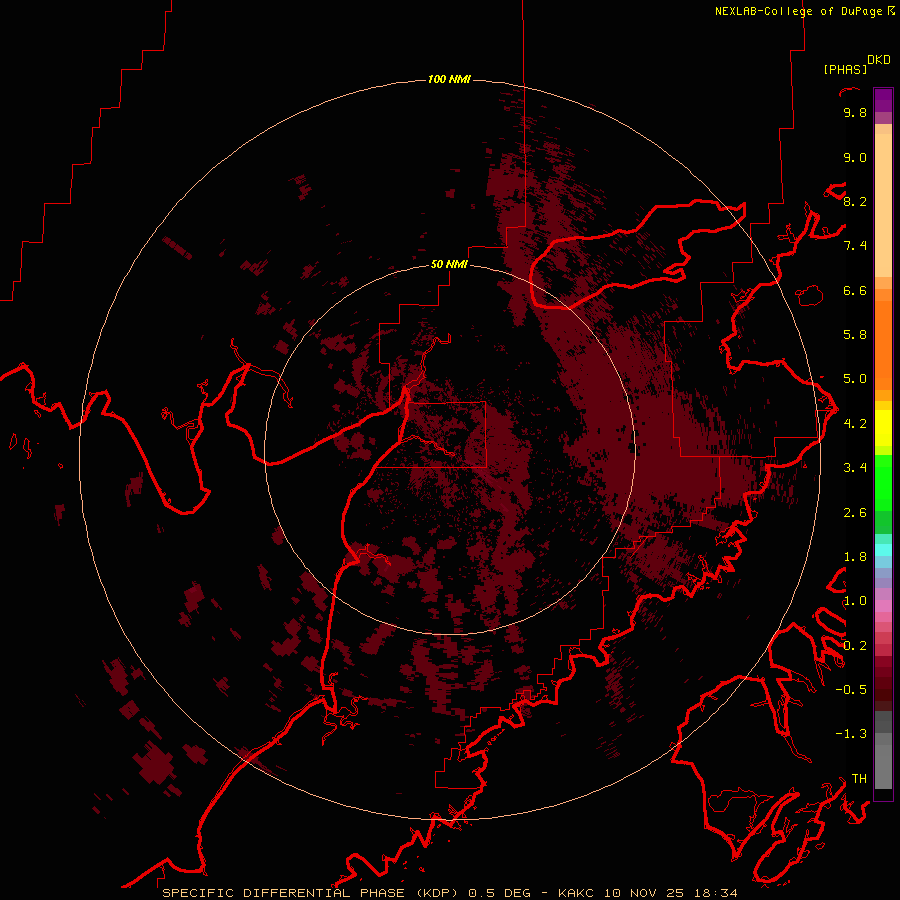
Task: Click the 7.4 scale value
Action: tap(855, 246)
